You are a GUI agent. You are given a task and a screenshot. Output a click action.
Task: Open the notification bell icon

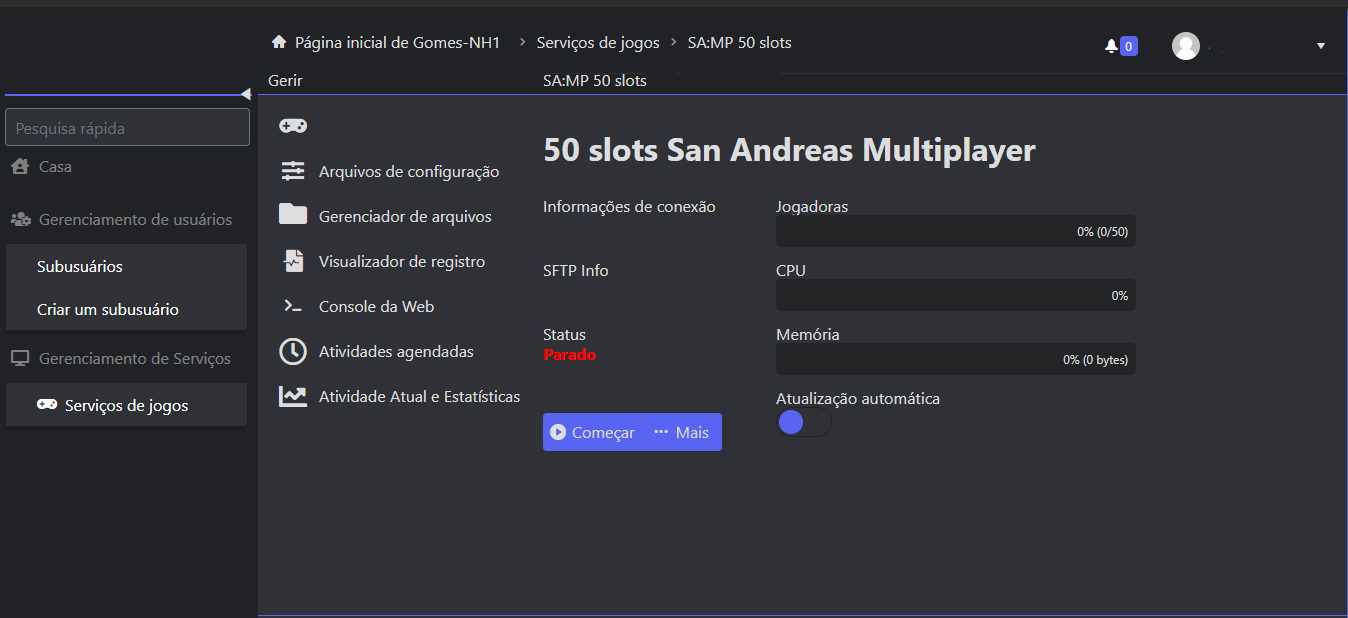[x=1111, y=46]
